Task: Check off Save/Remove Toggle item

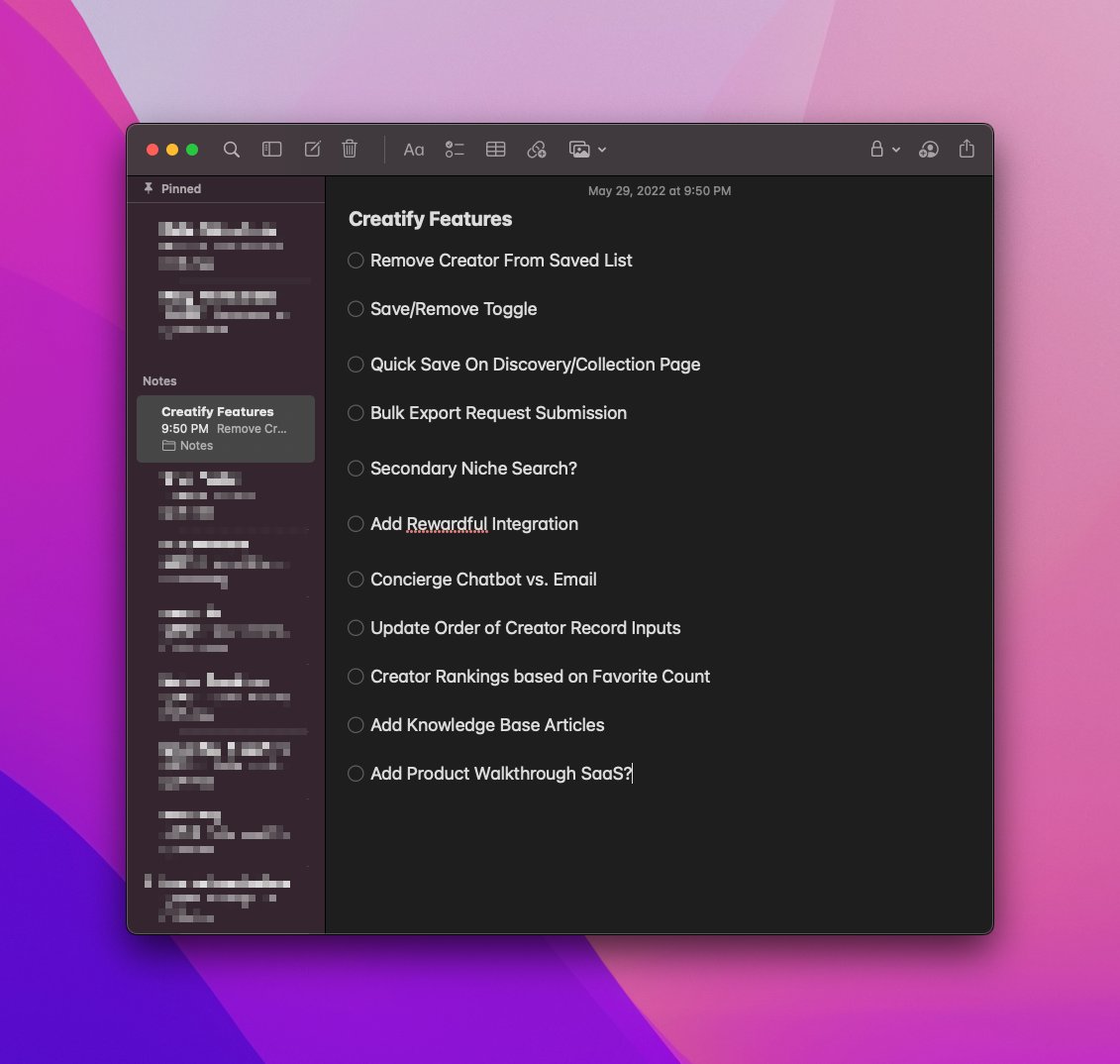Action: (x=356, y=309)
